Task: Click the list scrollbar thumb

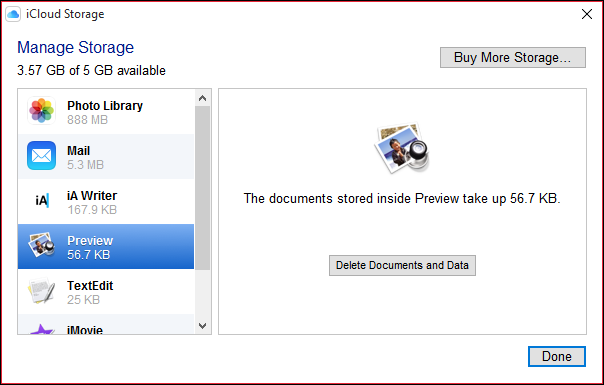Action: tap(203, 188)
